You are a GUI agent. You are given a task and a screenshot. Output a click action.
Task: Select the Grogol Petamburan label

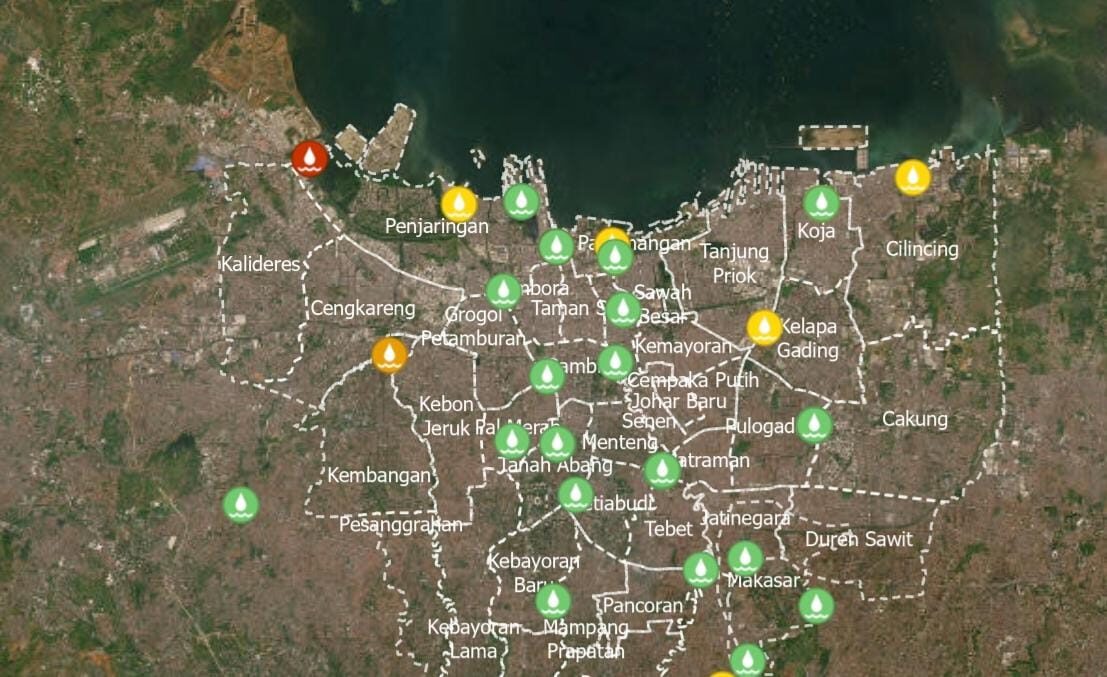pos(474,327)
